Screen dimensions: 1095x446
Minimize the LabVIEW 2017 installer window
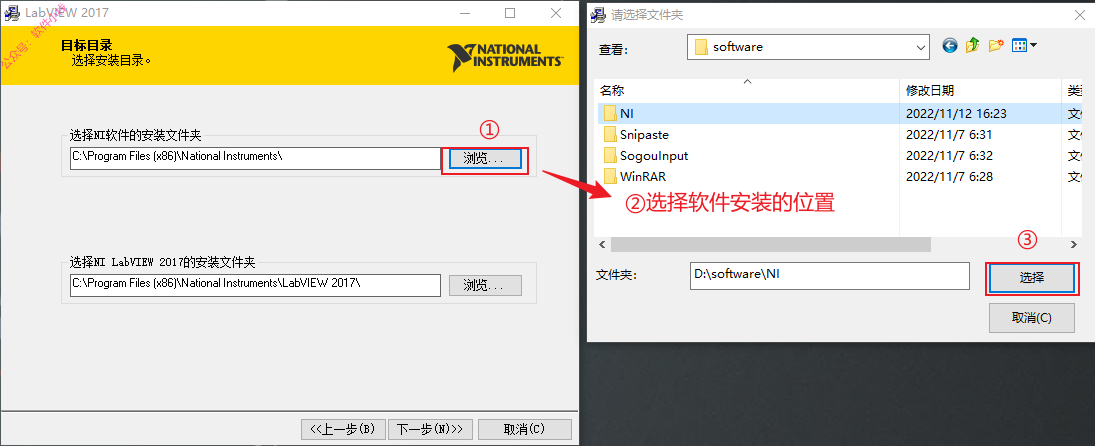coord(464,13)
